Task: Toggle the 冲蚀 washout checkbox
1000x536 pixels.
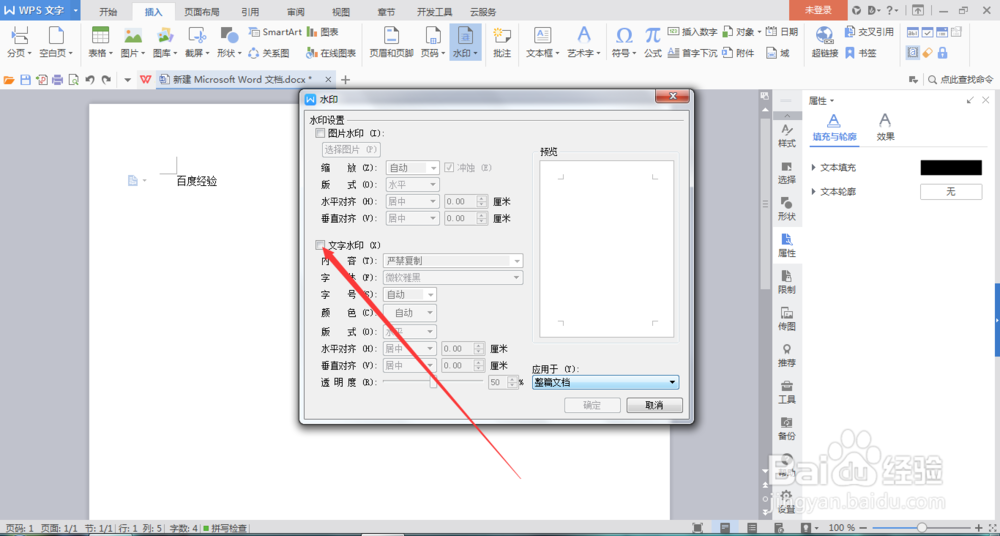Action: click(x=450, y=168)
